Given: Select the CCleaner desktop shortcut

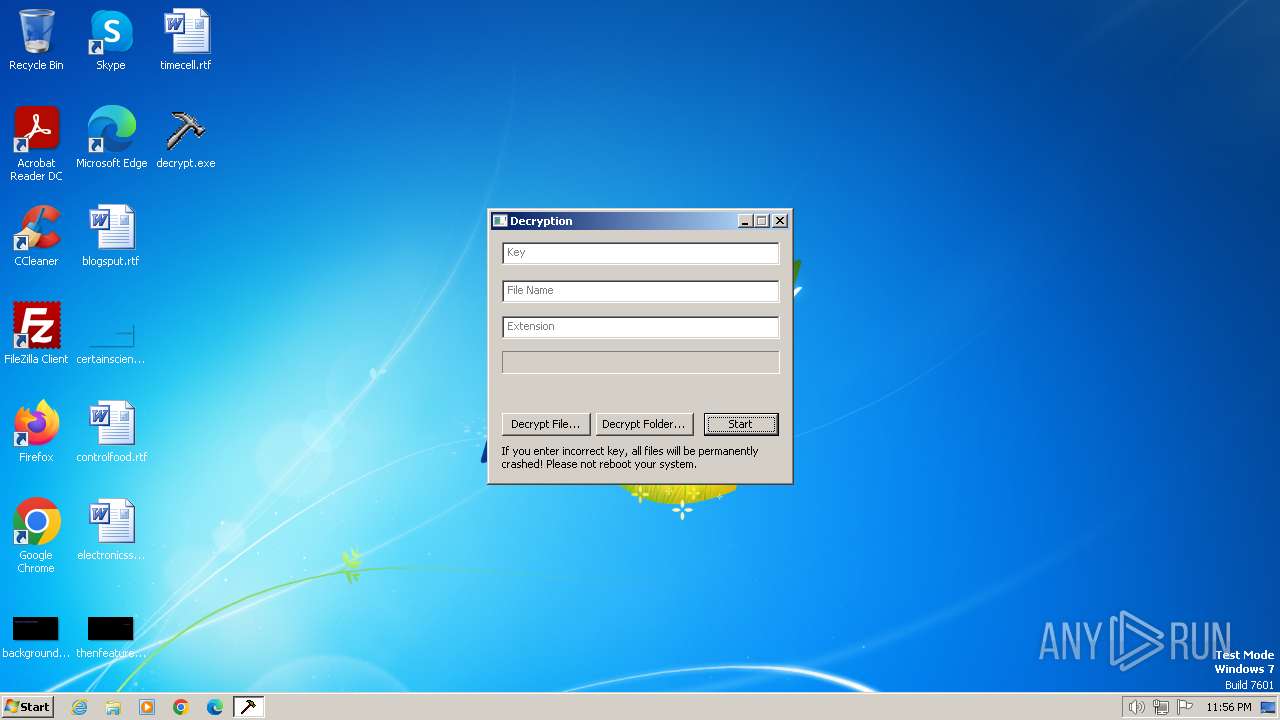Looking at the screenshot, I should click(x=36, y=236).
